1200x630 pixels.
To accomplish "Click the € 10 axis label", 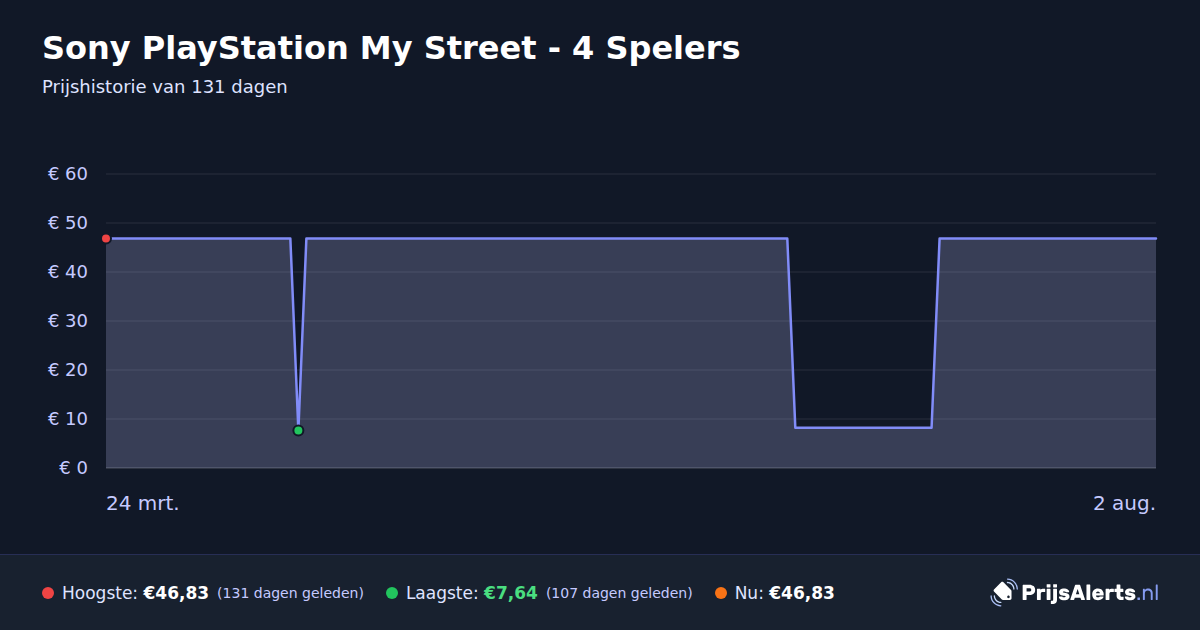I will (x=68, y=419).
